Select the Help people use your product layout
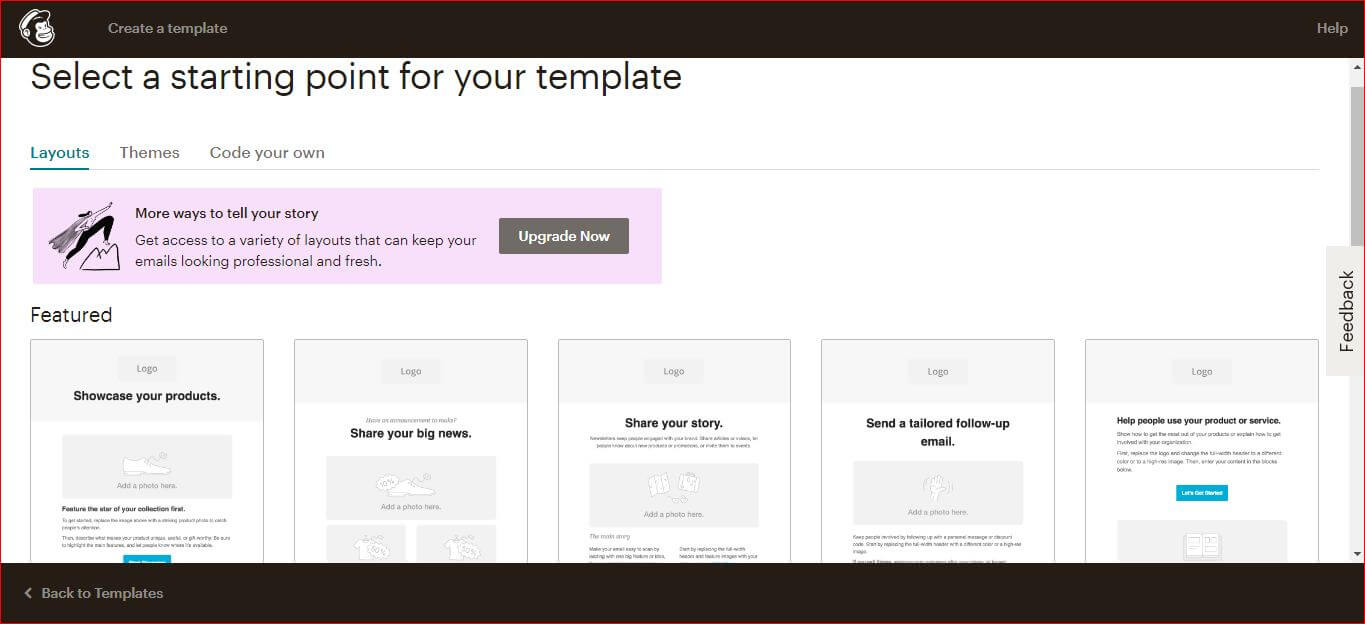The height and width of the screenshot is (624, 1365). pos(1202,451)
